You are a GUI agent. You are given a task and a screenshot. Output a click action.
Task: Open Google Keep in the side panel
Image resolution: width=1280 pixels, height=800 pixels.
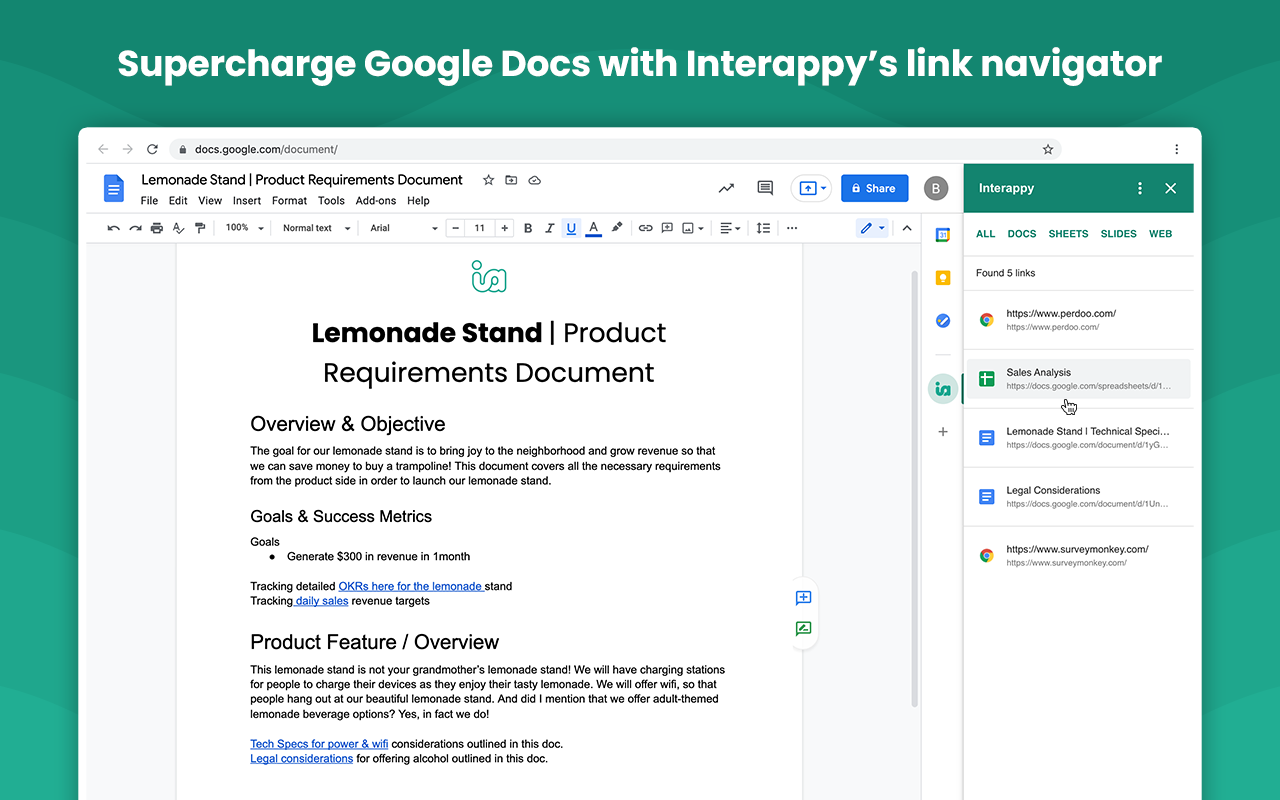pyautogui.click(x=942, y=278)
